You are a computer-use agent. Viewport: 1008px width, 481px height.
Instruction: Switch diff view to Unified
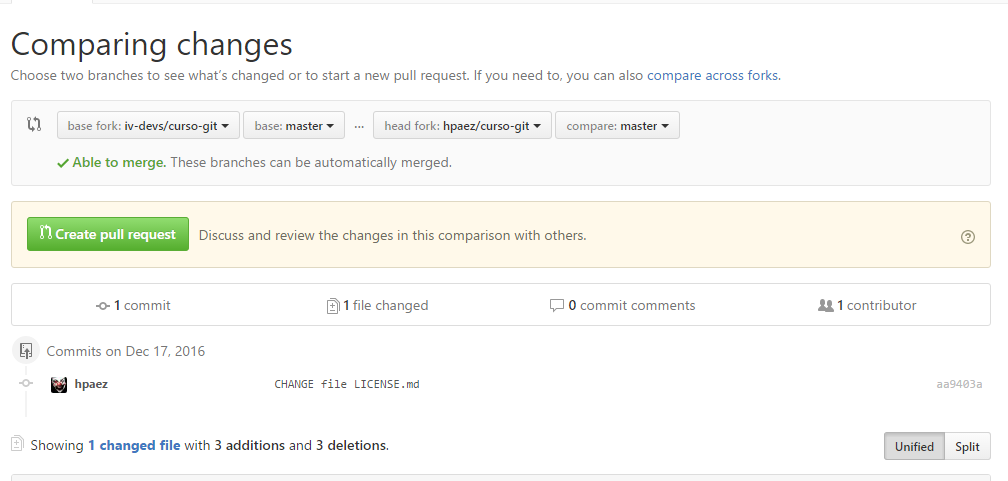(x=914, y=446)
